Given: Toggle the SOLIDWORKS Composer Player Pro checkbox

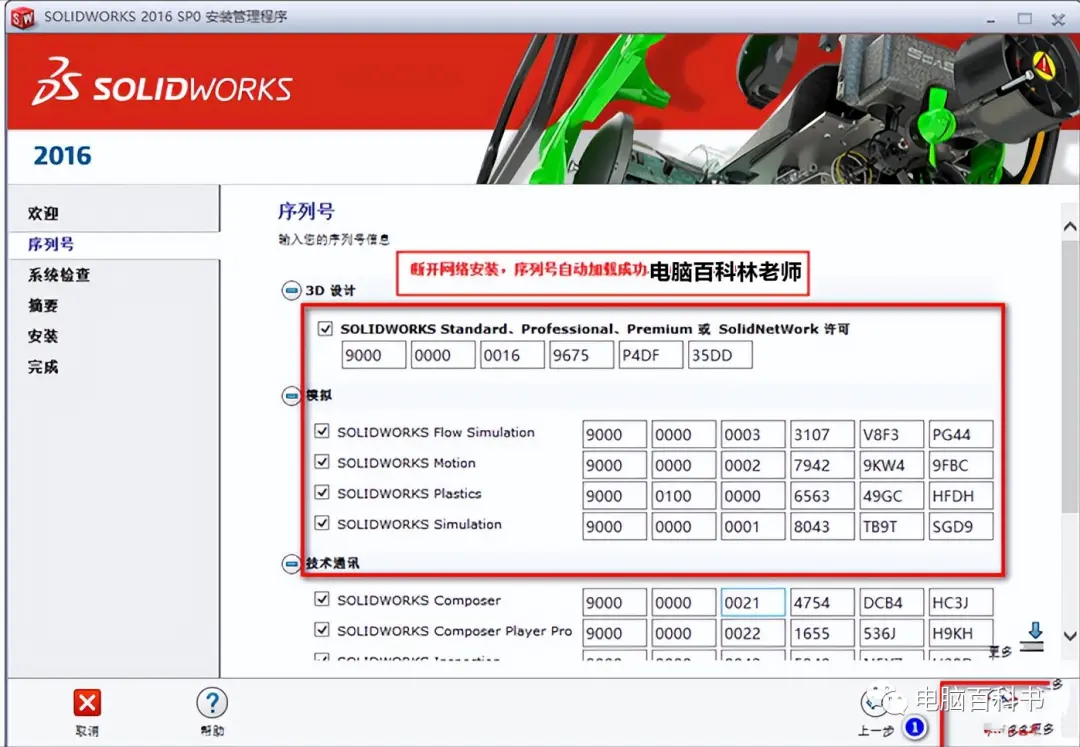Looking at the screenshot, I should [322, 629].
